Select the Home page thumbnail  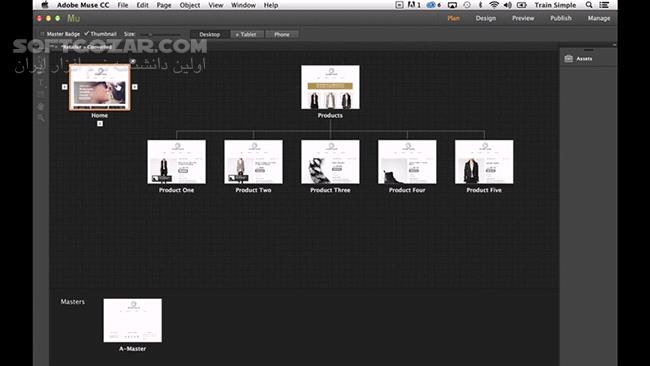tap(99, 87)
